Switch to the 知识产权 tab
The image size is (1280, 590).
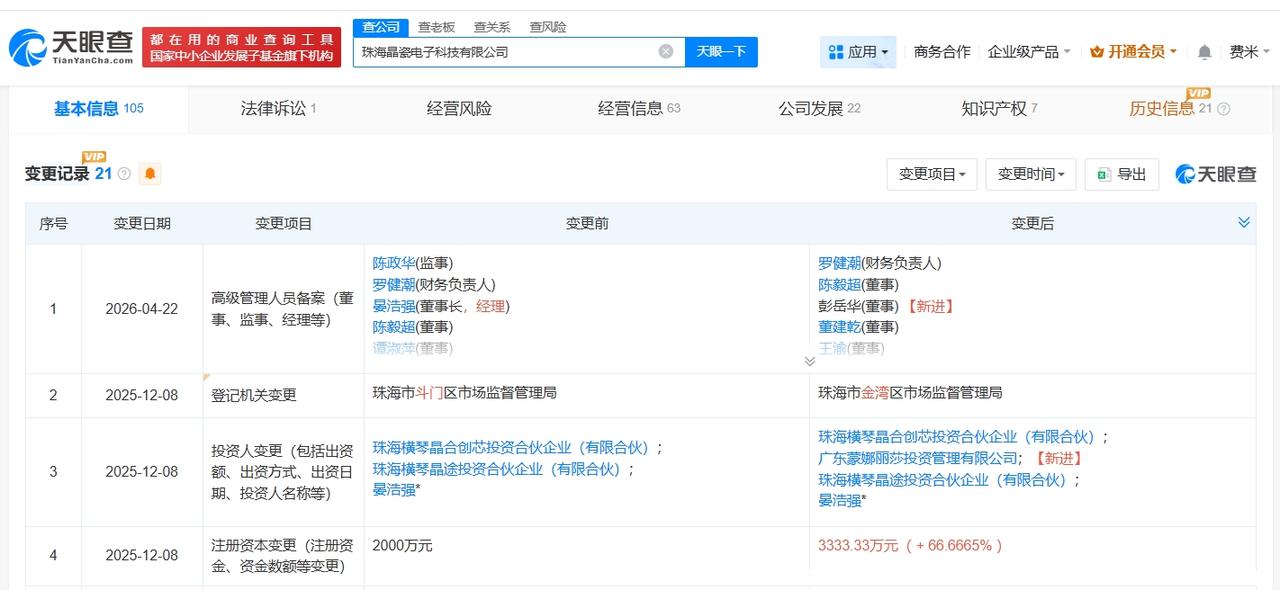click(x=999, y=109)
